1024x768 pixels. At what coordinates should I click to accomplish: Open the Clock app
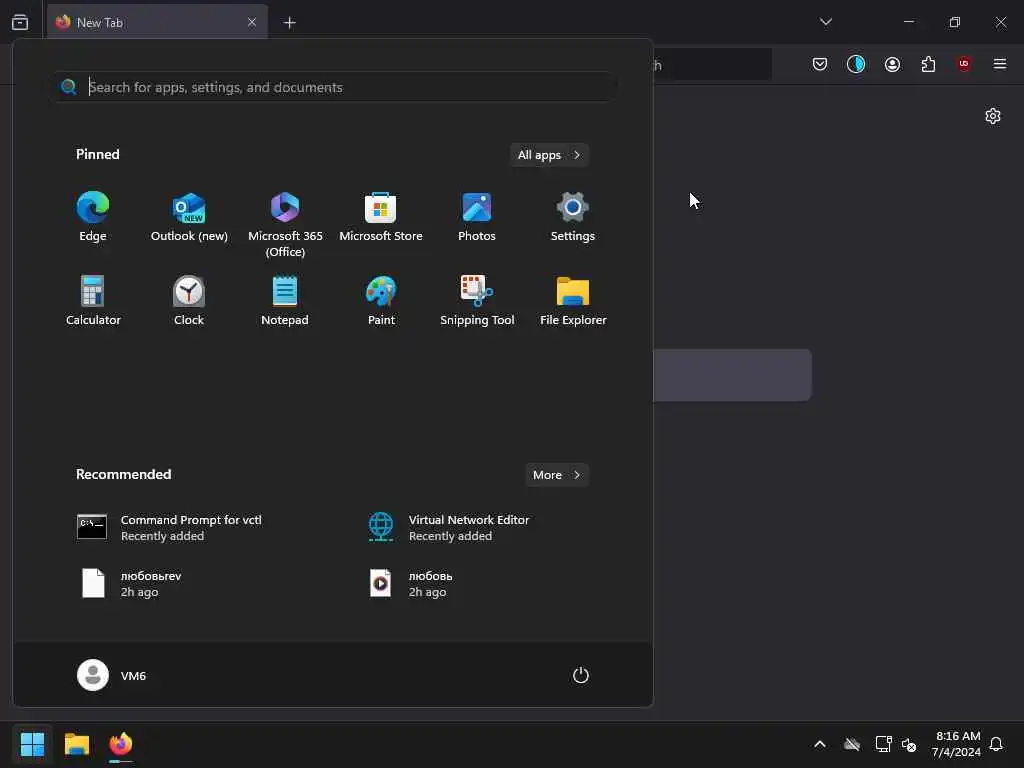point(189,301)
